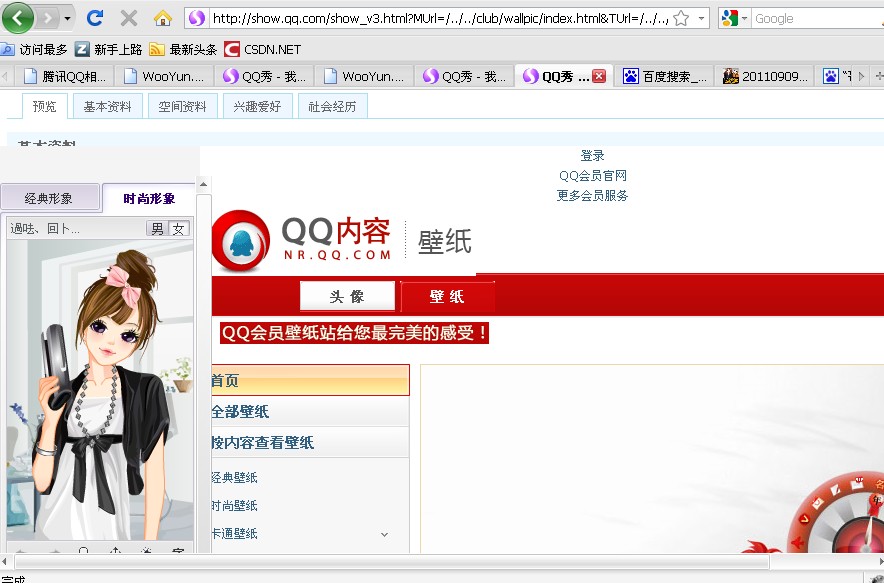Click the QQ penguin logo
884x583 pixels.
pos(240,241)
